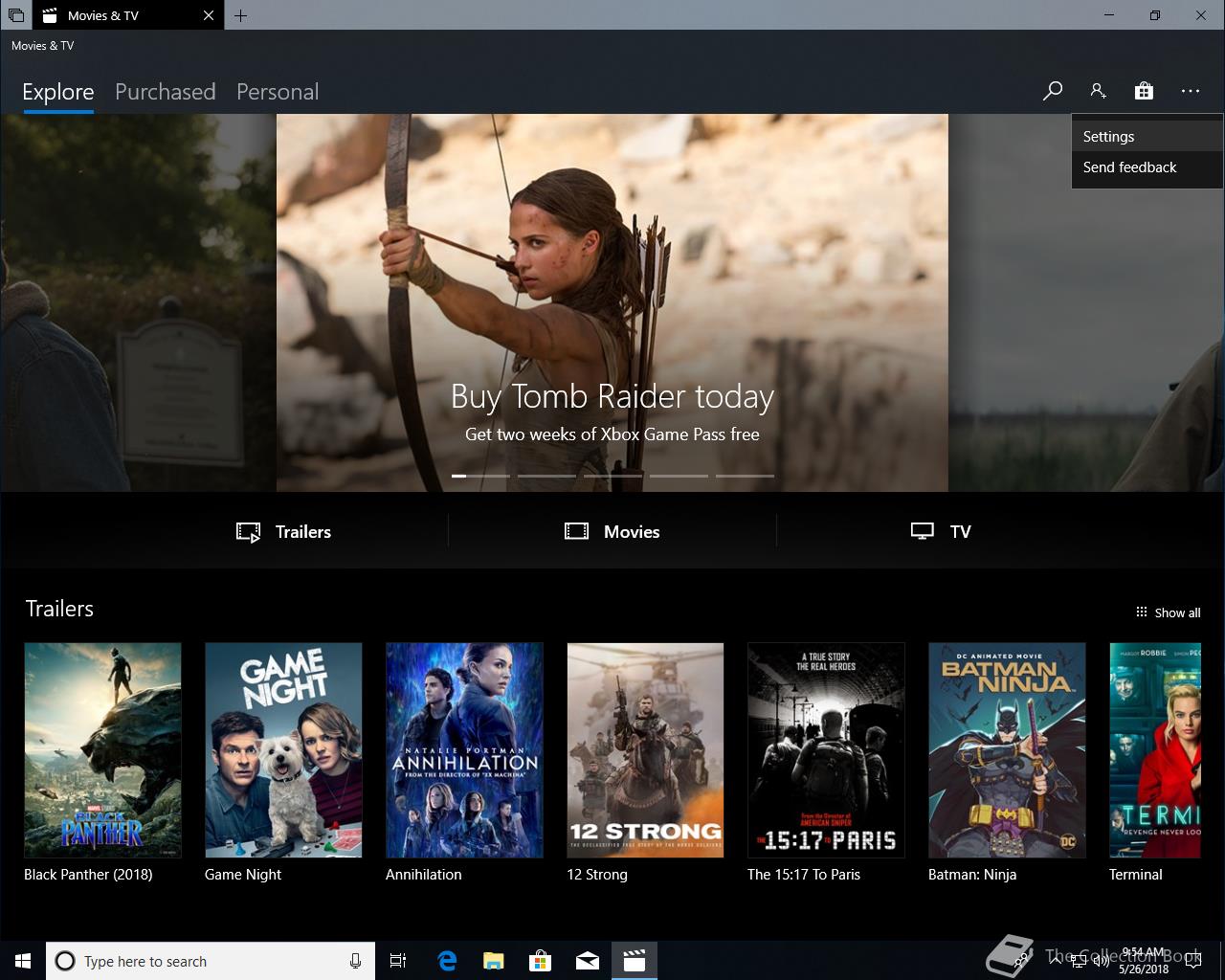Switch to the Personal tab
This screenshot has height=980, width=1225.
pos(278,92)
